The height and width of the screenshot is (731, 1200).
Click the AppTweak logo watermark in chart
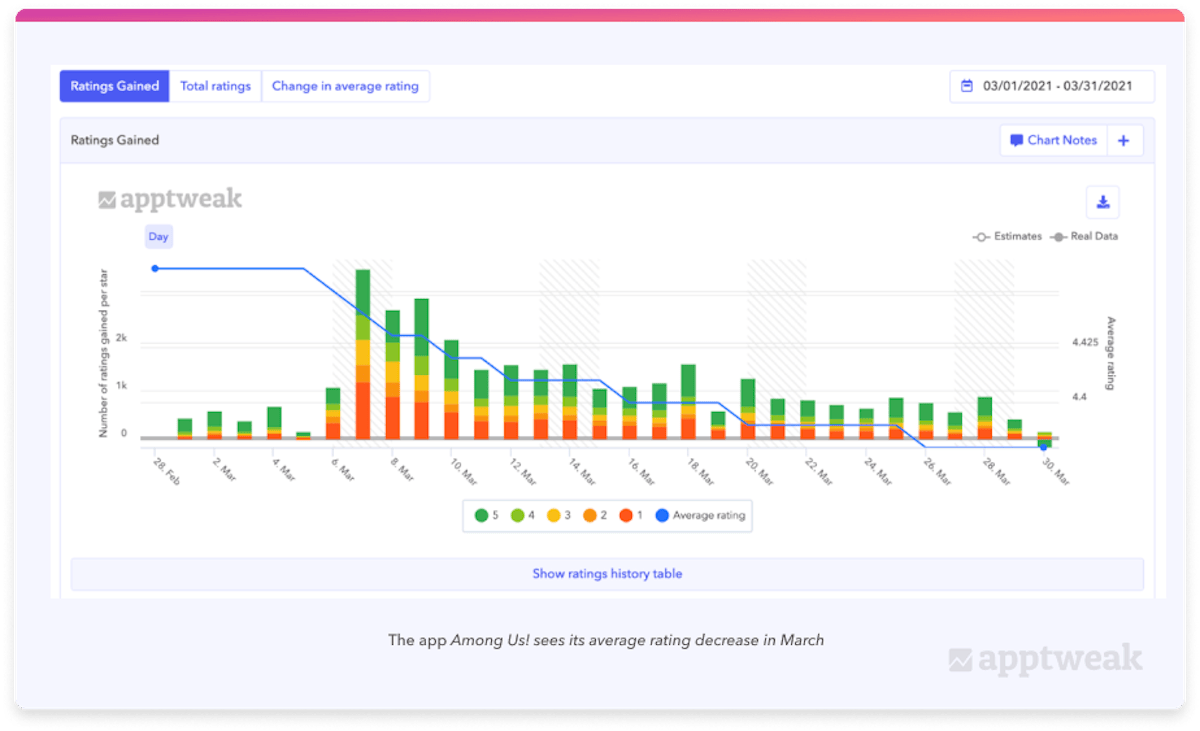click(170, 199)
